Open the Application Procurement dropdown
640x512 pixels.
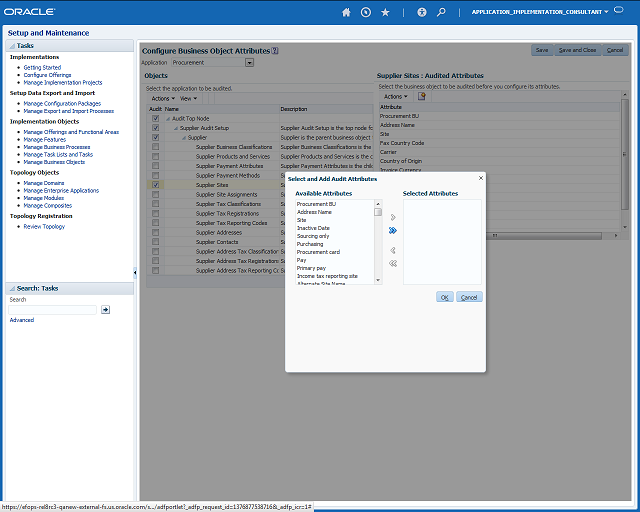pos(249,62)
